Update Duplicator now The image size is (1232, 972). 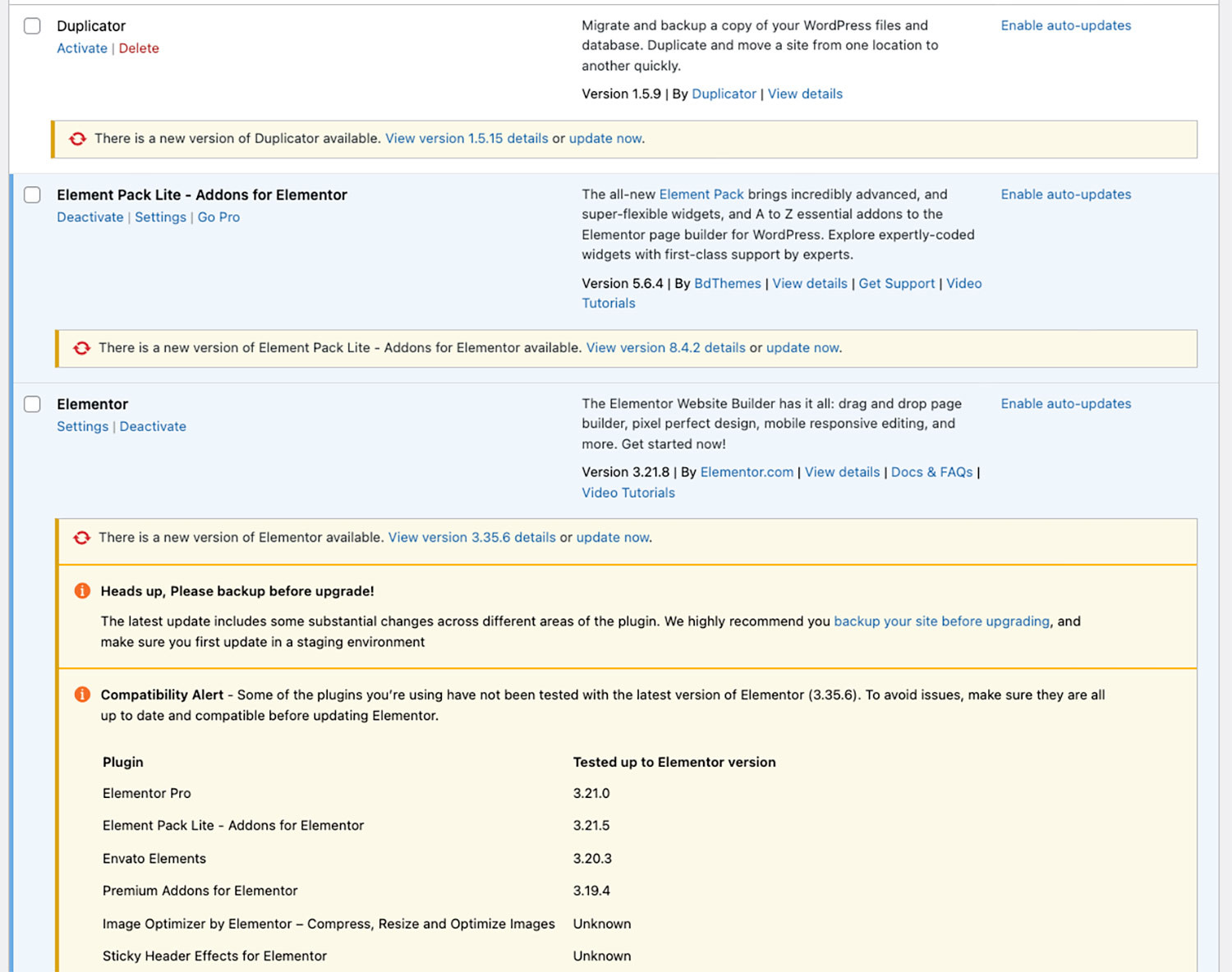(x=605, y=139)
